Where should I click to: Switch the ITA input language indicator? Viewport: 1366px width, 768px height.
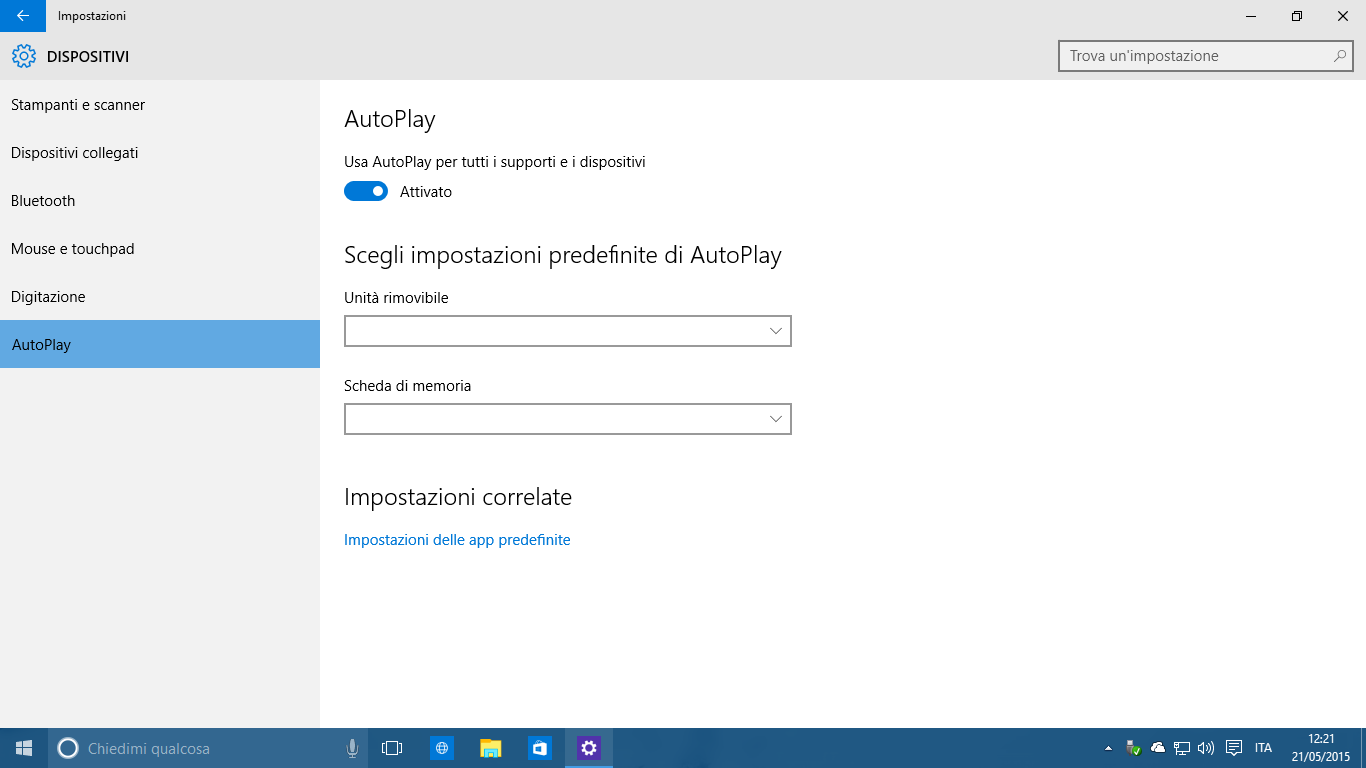pos(1263,748)
